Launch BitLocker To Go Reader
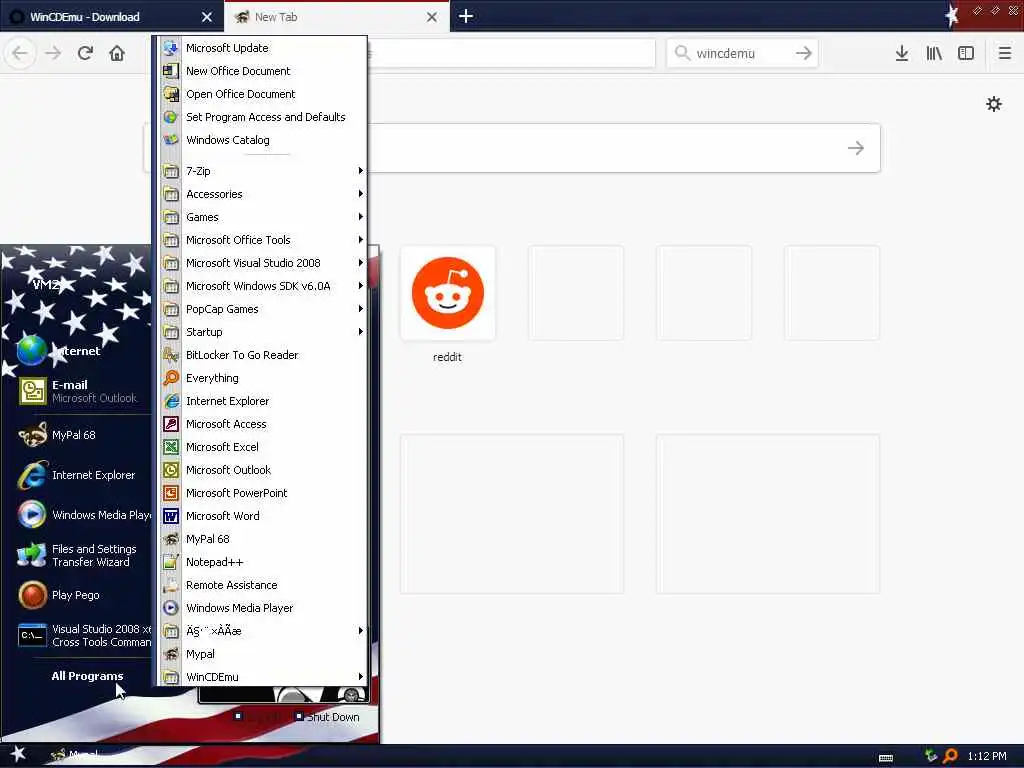The height and width of the screenshot is (768, 1024). pos(263,355)
